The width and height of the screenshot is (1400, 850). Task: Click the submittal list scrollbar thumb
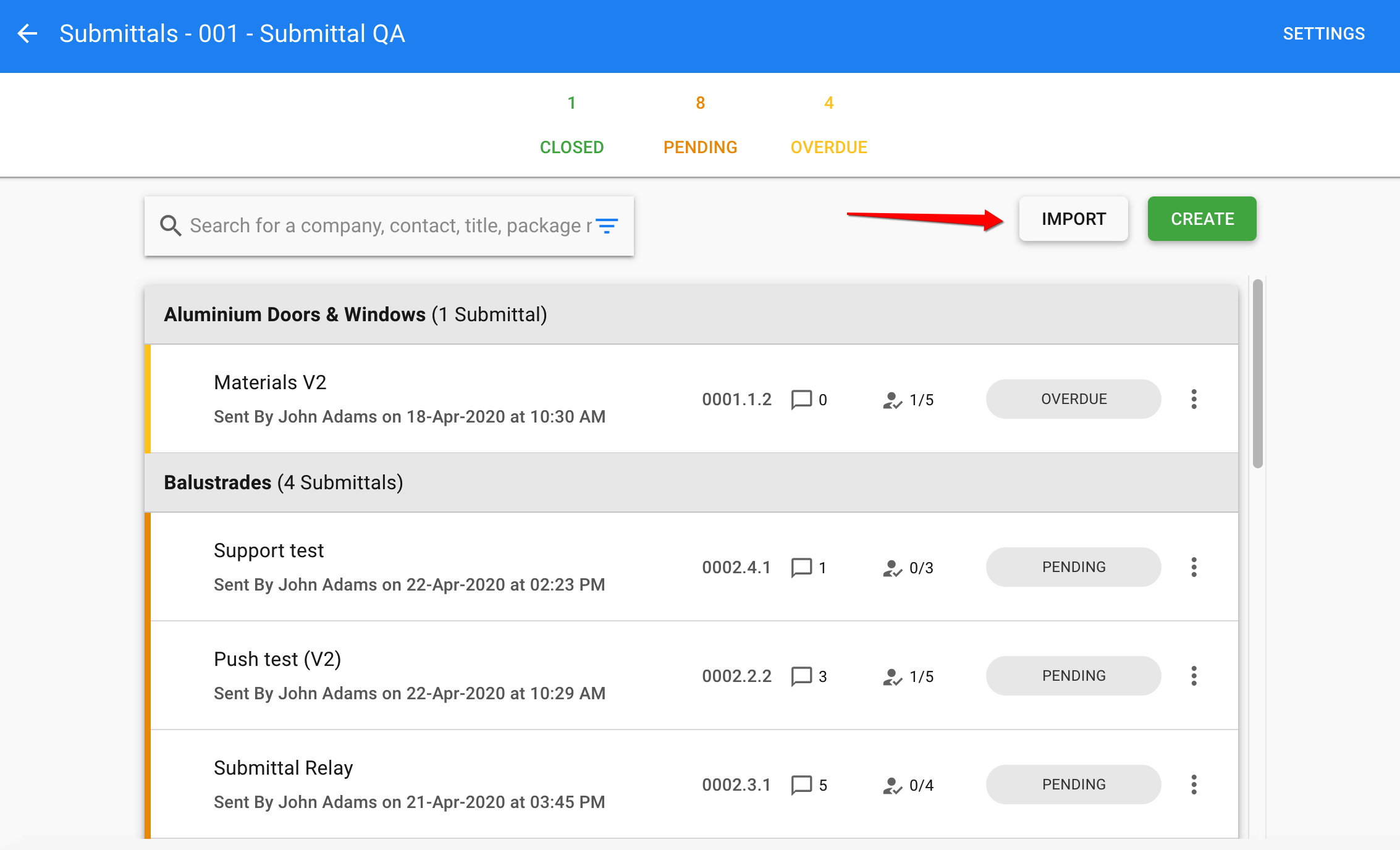pyautogui.click(x=1257, y=374)
